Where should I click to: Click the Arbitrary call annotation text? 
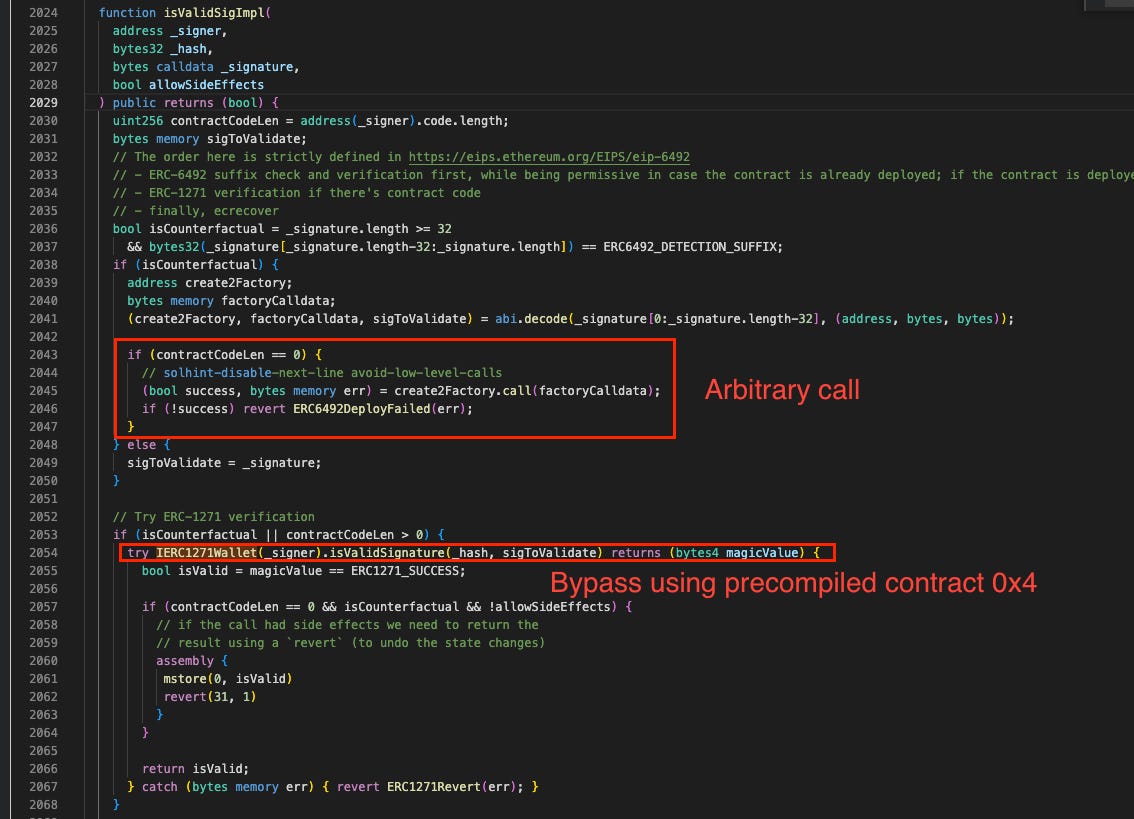(x=781, y=390)
